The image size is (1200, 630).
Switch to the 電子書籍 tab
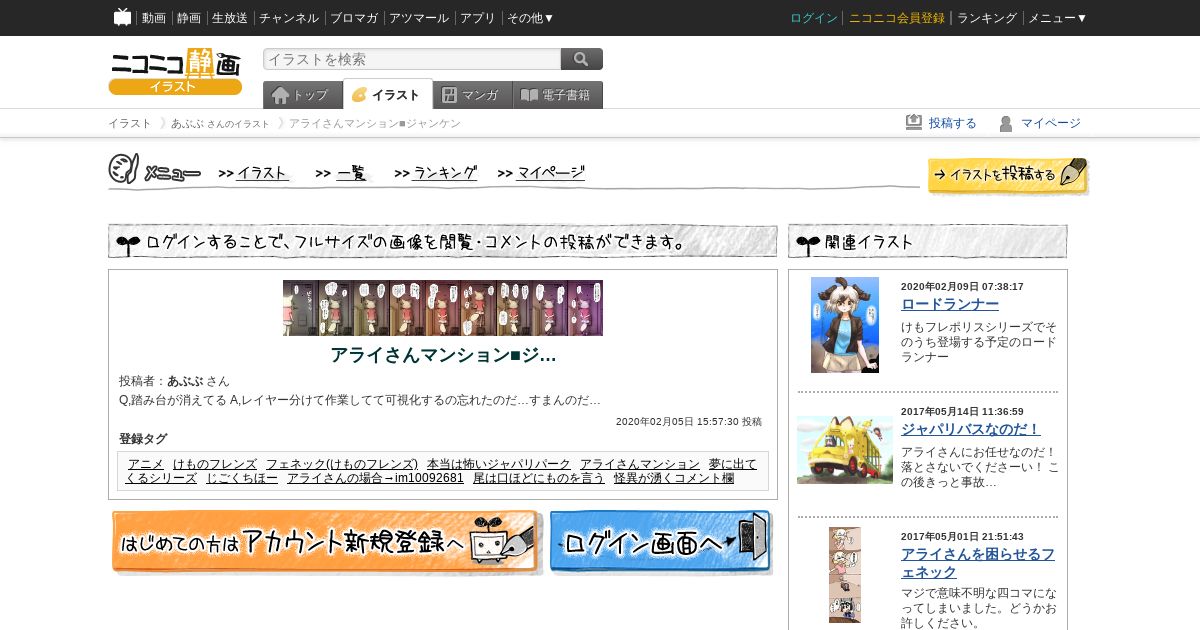pos(558,95)
